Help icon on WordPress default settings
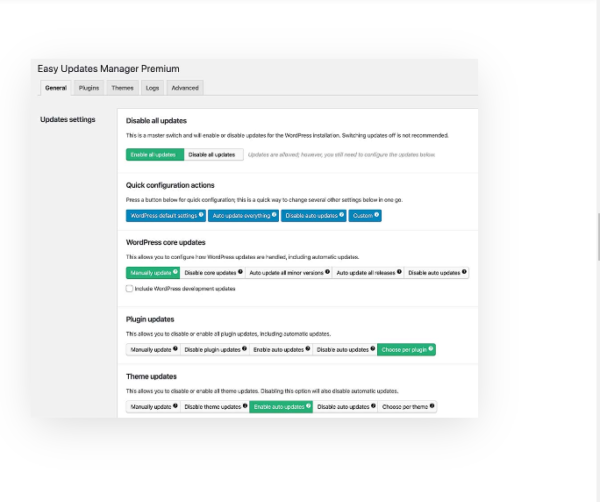The width and height of the screenshot is (600, 502). click(x=201, y=215)
